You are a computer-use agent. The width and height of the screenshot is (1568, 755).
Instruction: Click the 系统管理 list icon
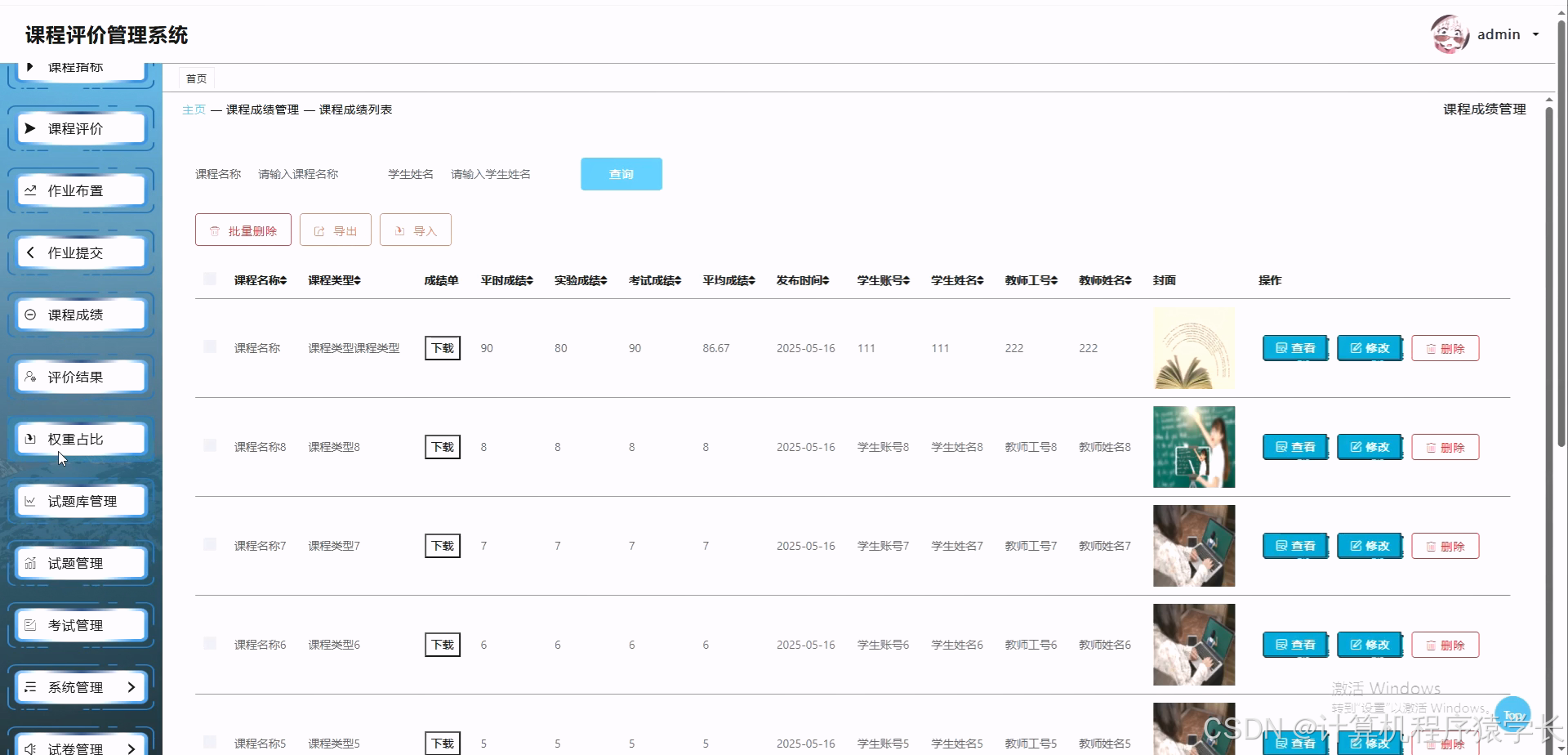coord(30,687)
